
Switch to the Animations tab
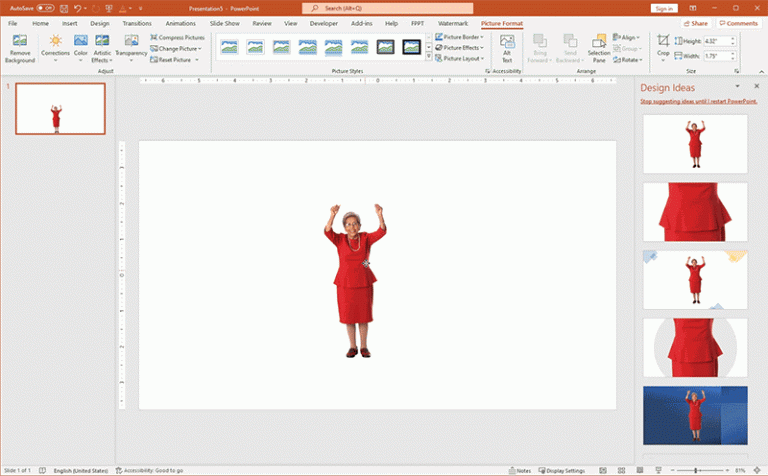point(180,24)
